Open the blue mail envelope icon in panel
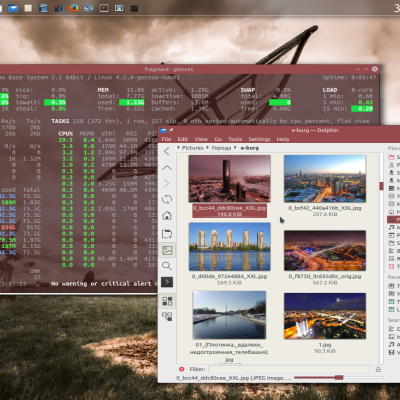 coord(13,8)
